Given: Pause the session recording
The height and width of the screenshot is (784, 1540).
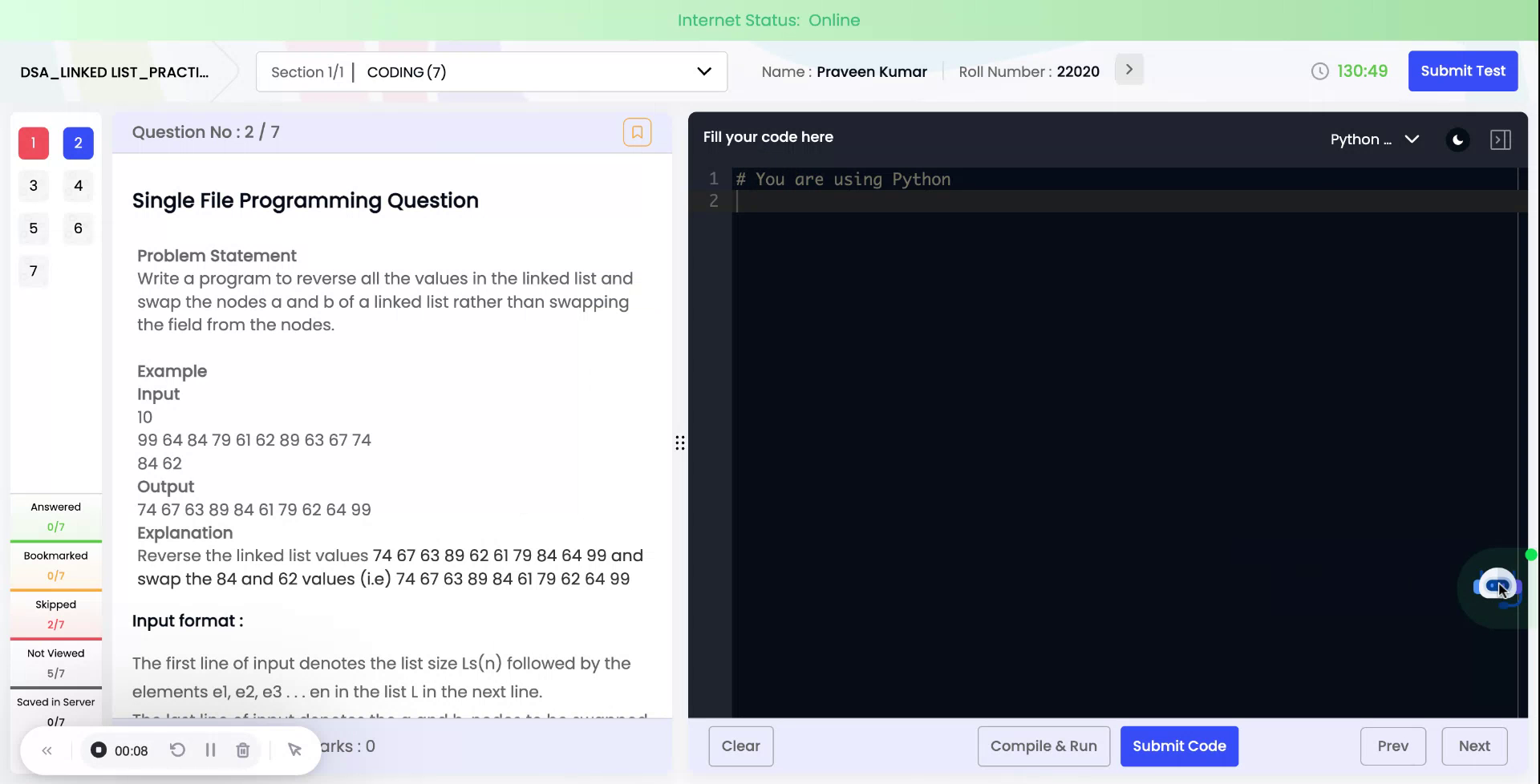Looking at the screenshot, I should click(211, 750).
